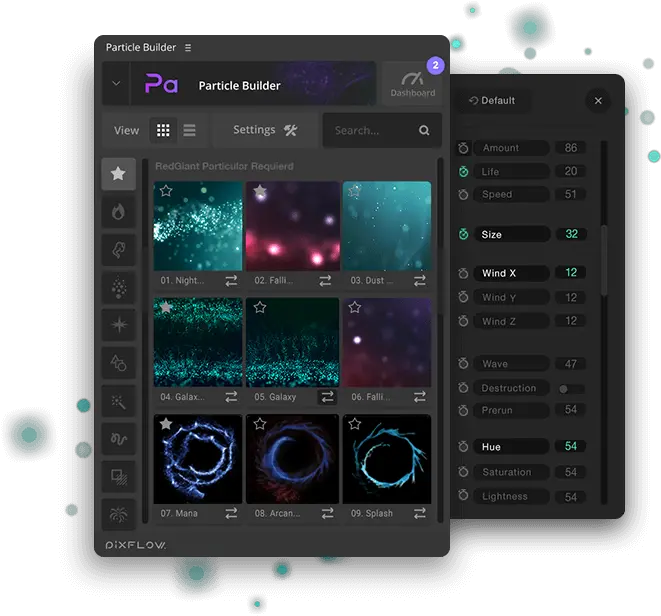Adjust the Hue slider
Viewport: 661px width, 616px height.
(512, 447)
